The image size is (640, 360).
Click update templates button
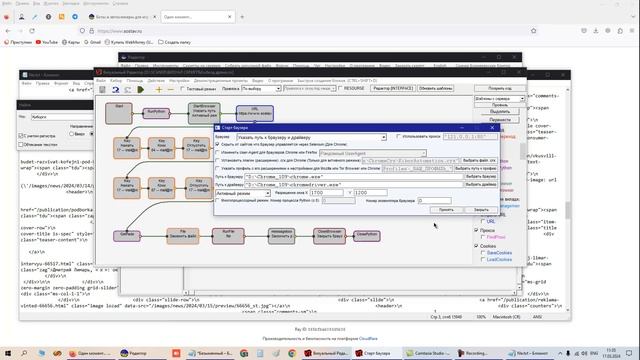(436, 89)
